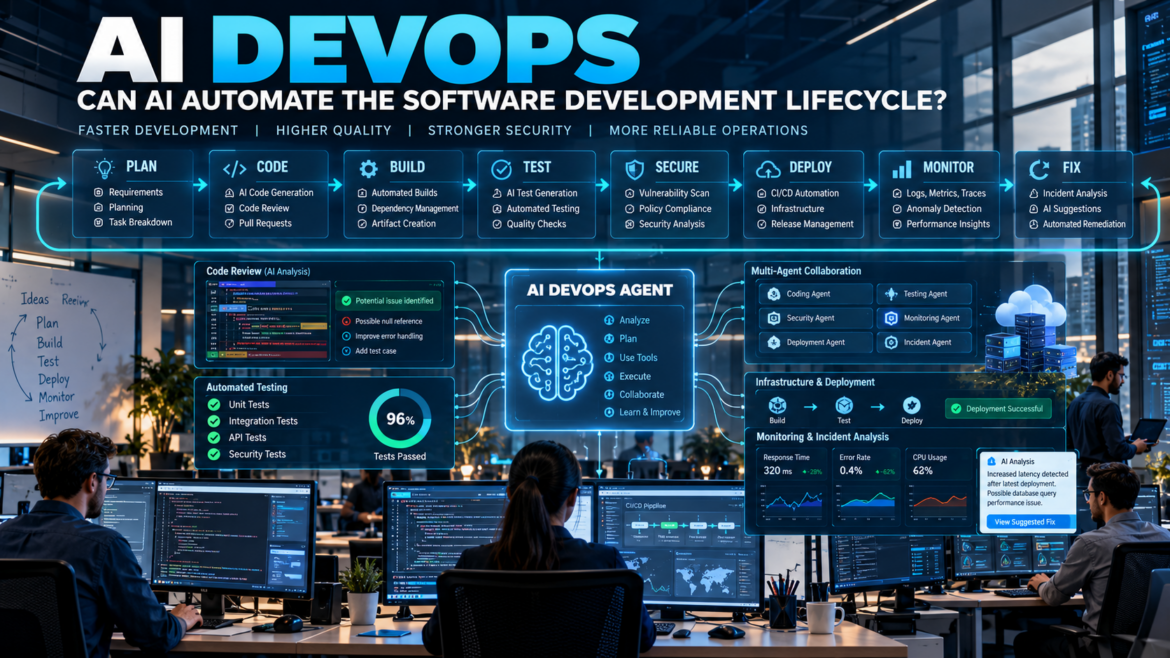Click the Add test case suggestion
This screenshot has width=1170, height=658.
(369, 351)
